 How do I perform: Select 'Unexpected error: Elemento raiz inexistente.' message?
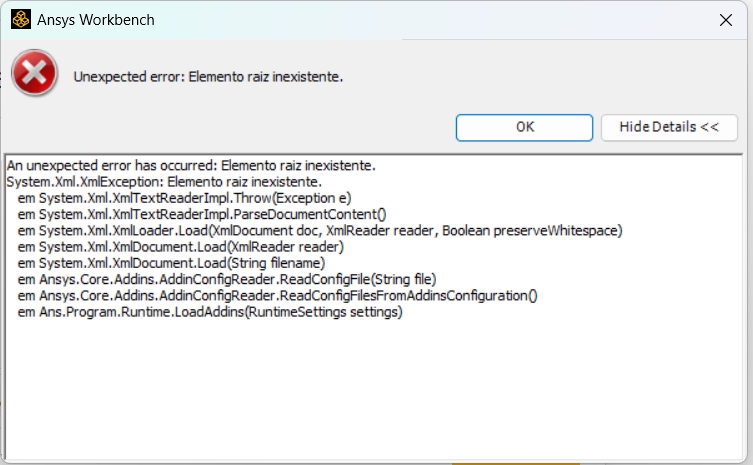(x=208, y=77)
